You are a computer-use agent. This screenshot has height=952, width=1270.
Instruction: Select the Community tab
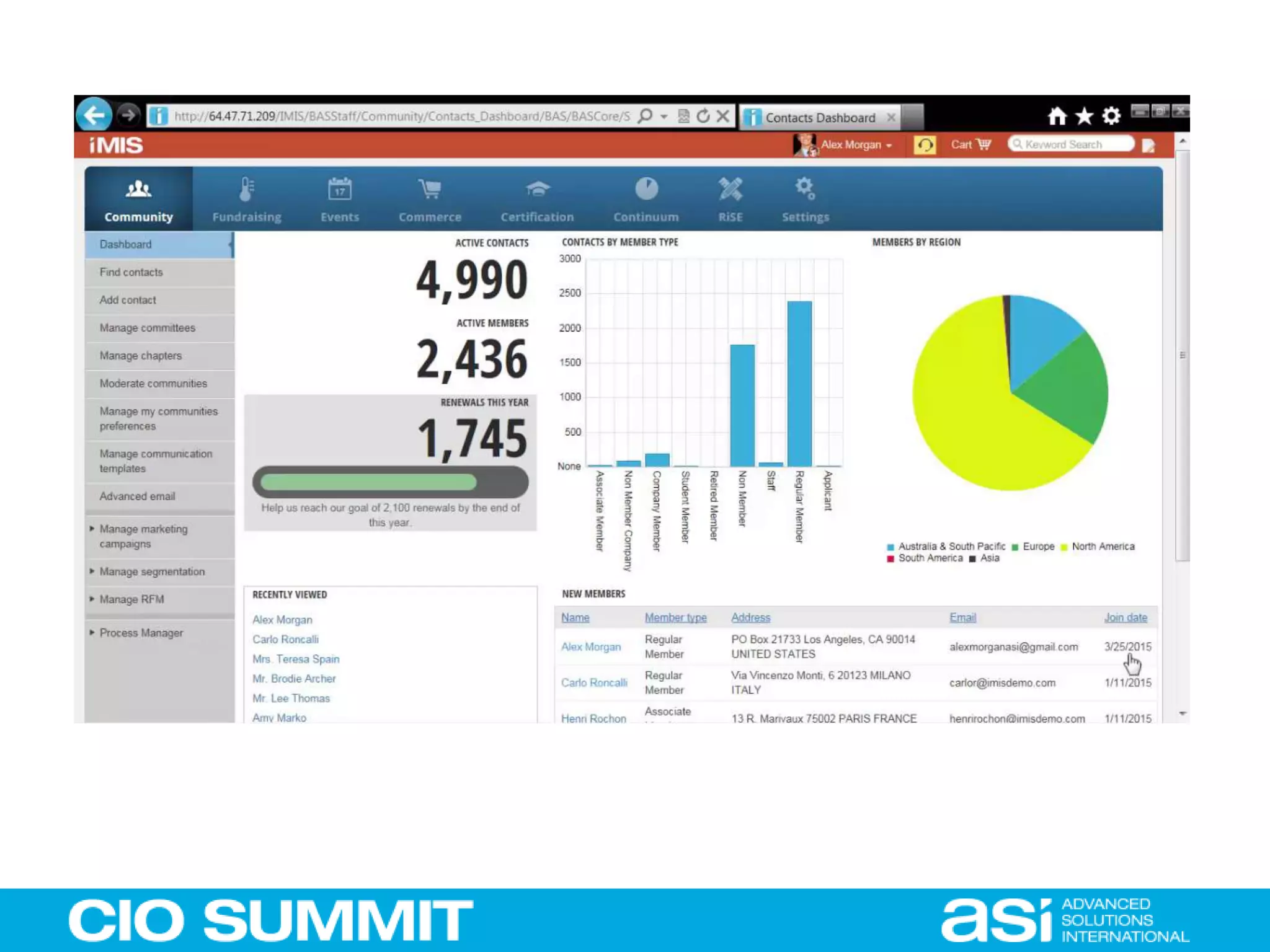click(138, 200)
